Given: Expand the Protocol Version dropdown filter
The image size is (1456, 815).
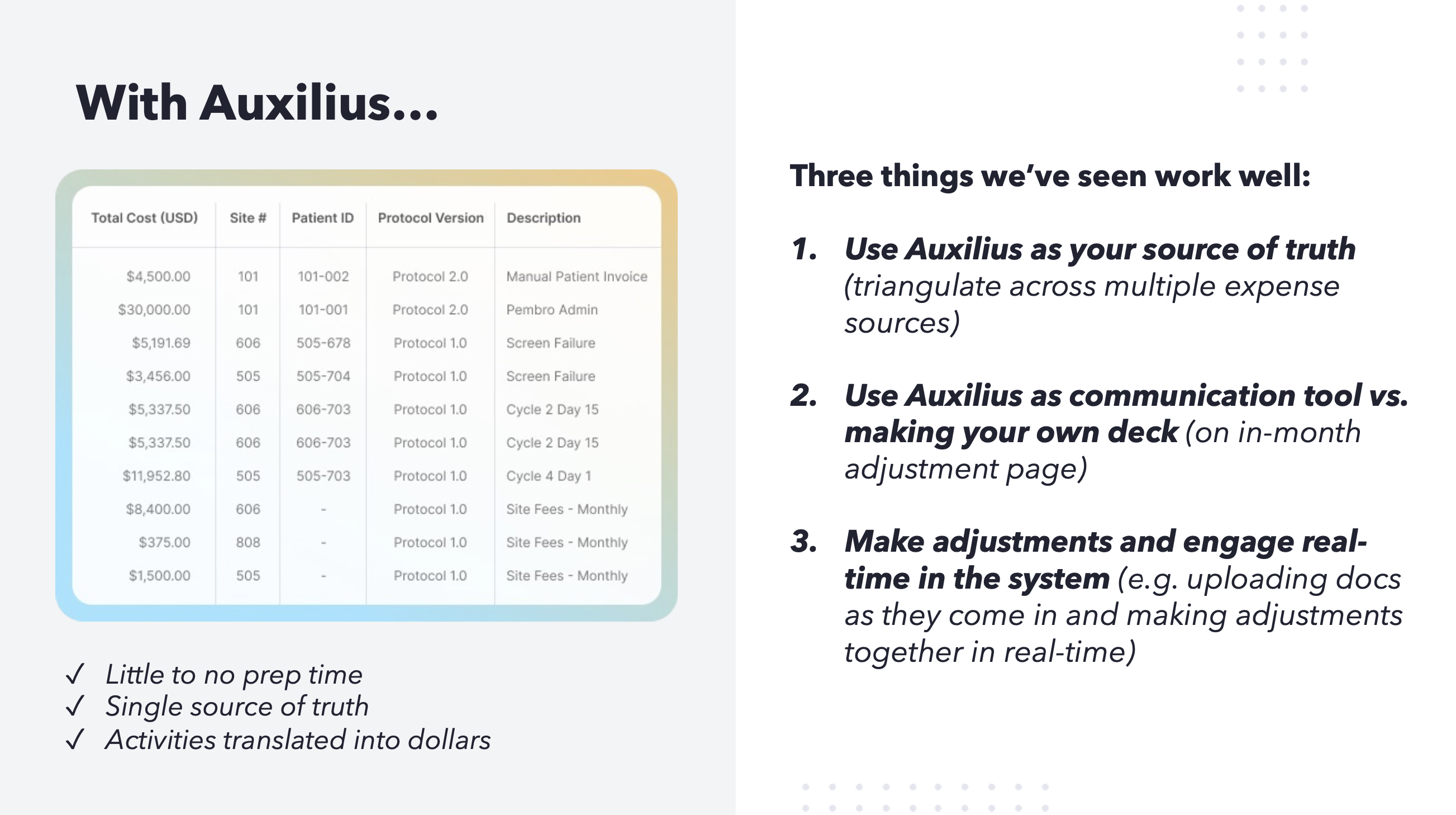Looking at the screenshot, I should [x=431, y=218].
